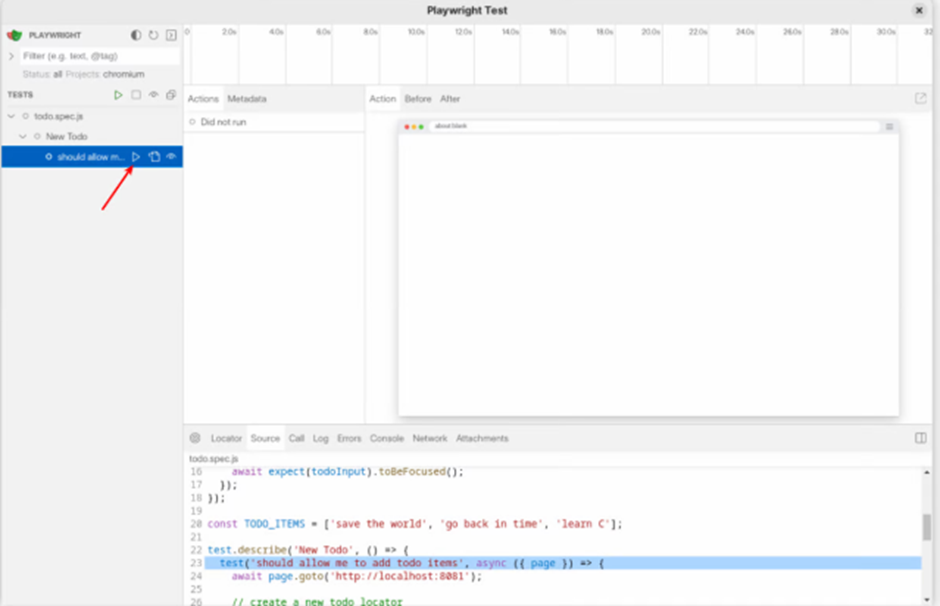Viewport: 940px width, 606px height.
Task: Collapse the New Todo describe group
Action: click(23, 136)
